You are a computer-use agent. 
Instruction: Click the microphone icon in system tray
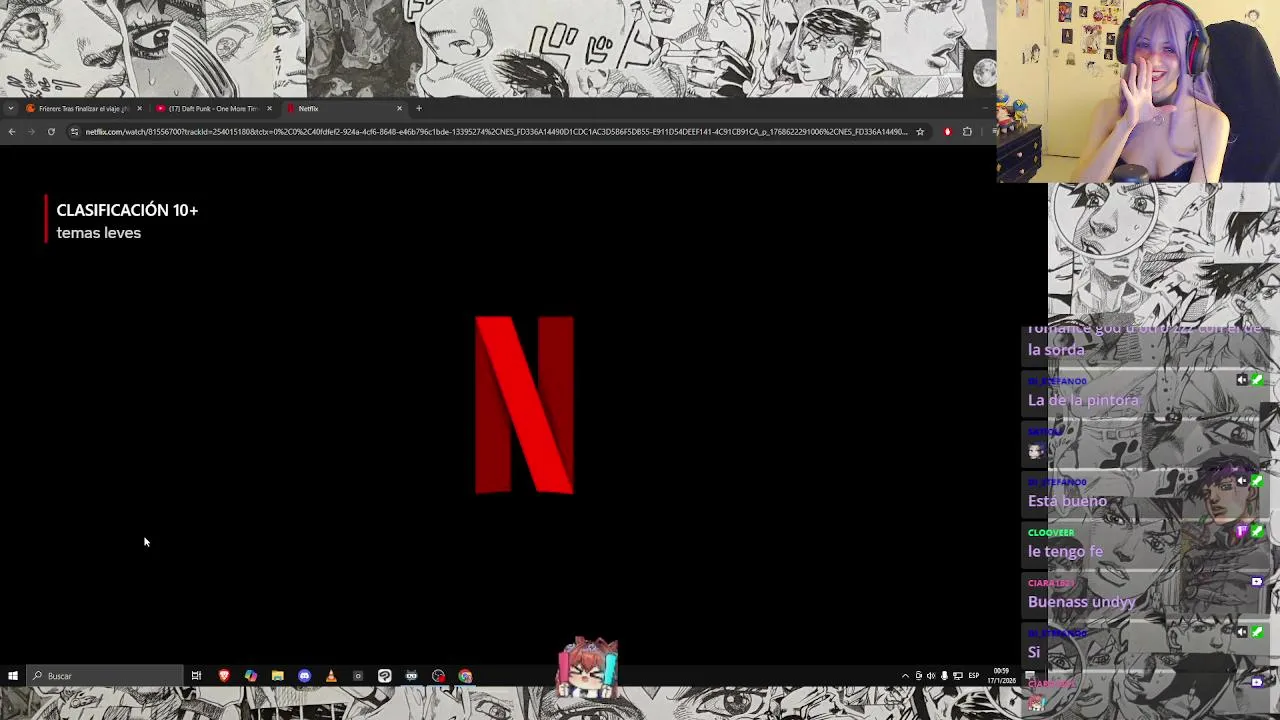[x=944, y=676]
